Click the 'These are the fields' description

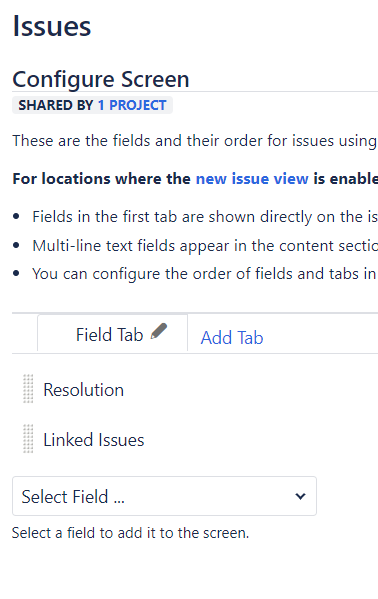pos(195,141)
